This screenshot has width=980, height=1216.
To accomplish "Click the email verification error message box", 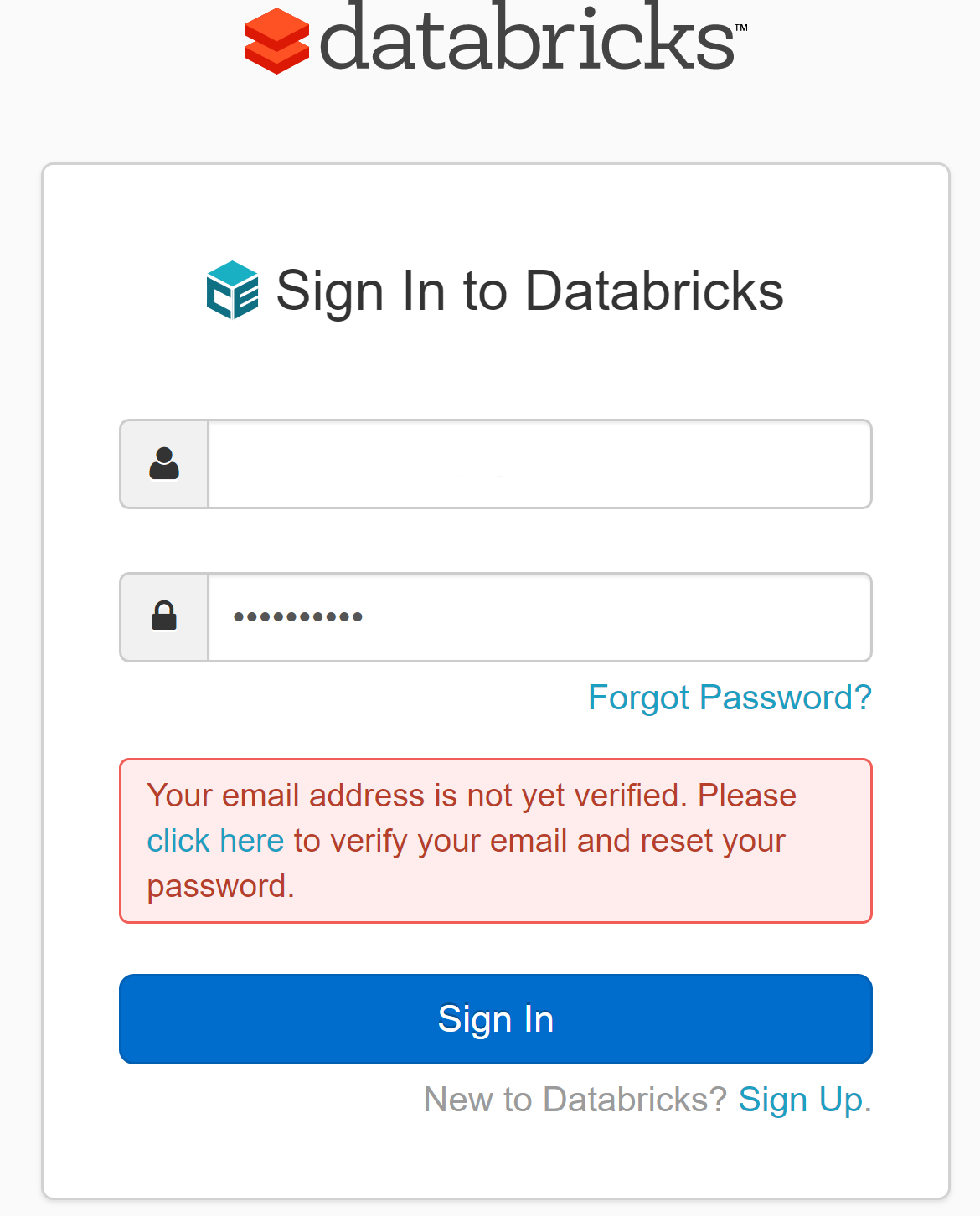I will point(496,840).
